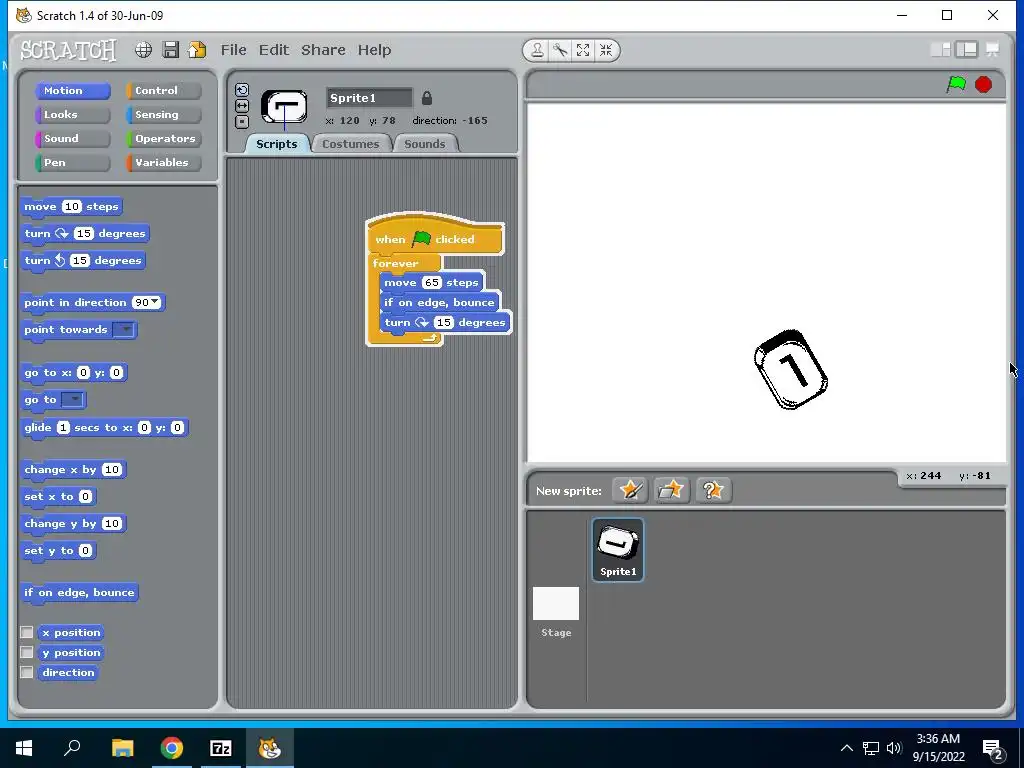Open the File menu

click(x=233, y=50)
